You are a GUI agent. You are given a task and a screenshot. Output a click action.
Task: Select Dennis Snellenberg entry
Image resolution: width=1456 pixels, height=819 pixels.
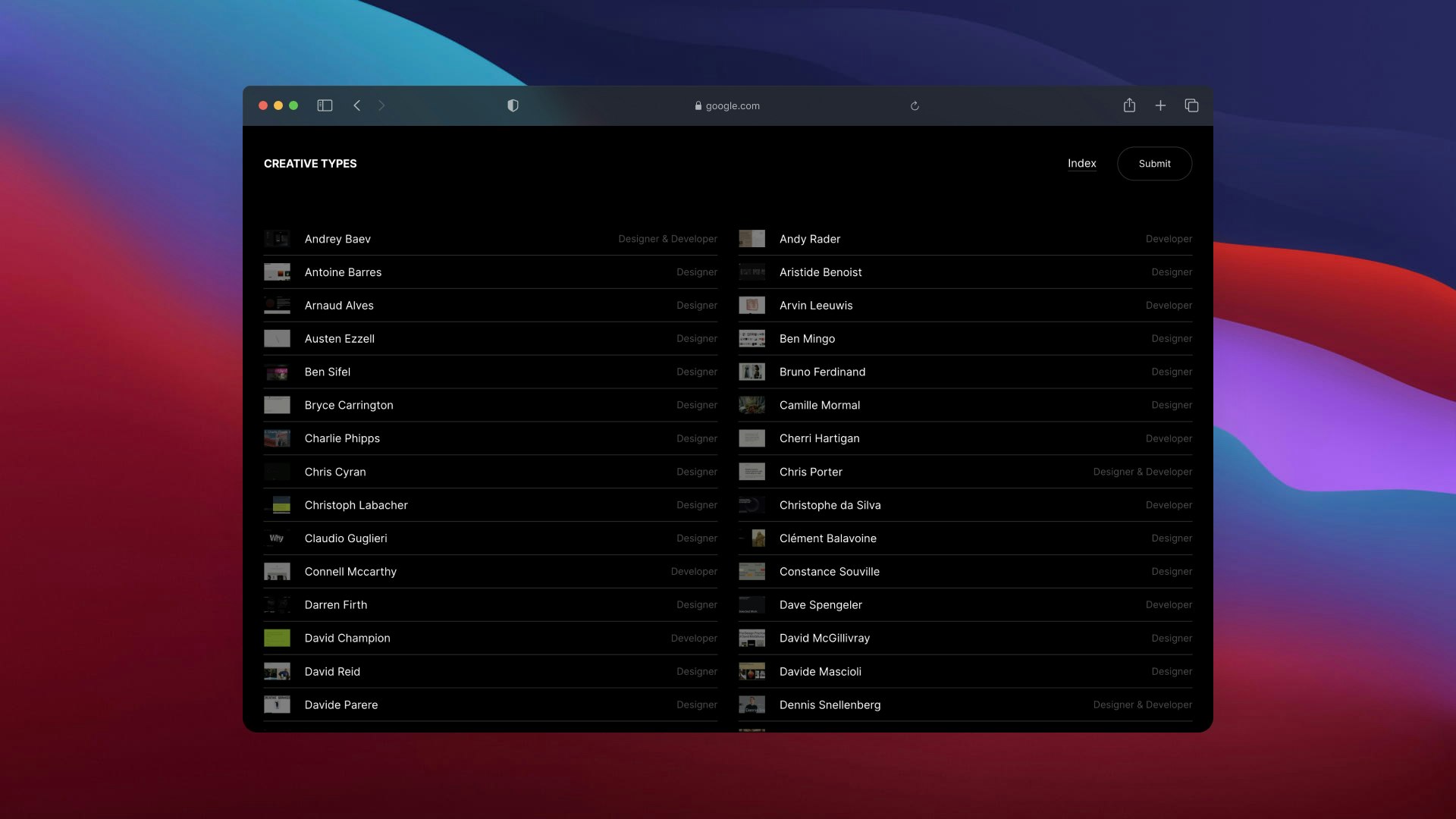pyautogui.click(x=965, y=704)
